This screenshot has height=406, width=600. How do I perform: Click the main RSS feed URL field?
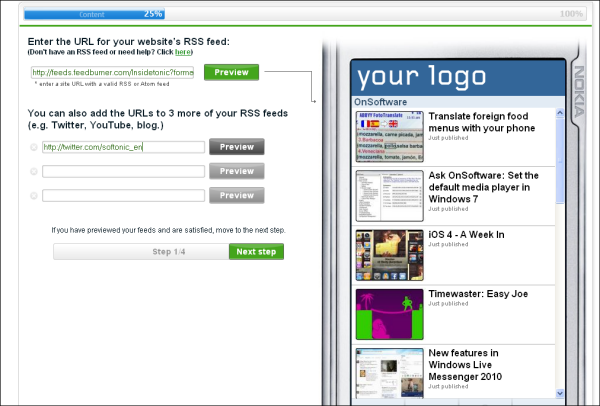(112, 73)
